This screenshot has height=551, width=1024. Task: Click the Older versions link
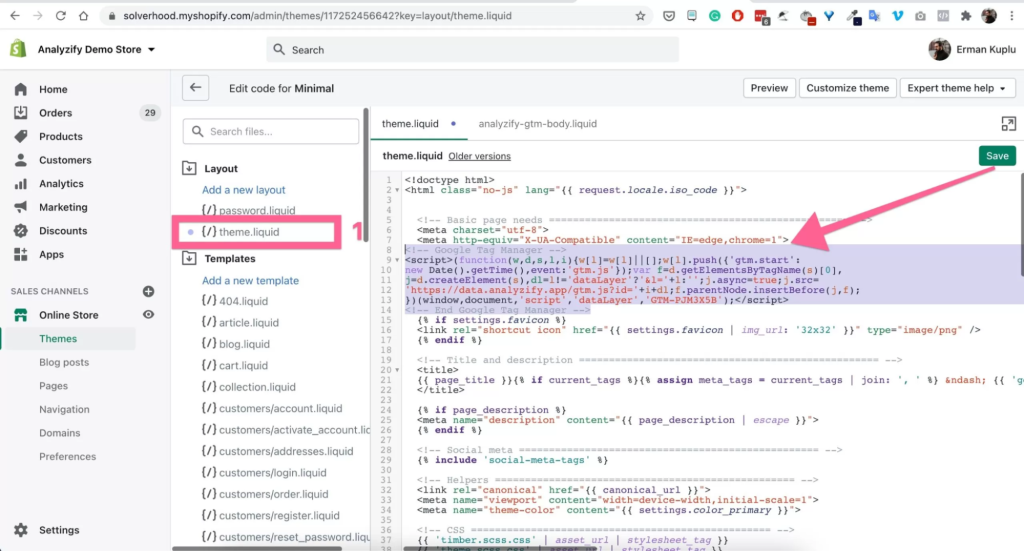(x=479, y=156)
